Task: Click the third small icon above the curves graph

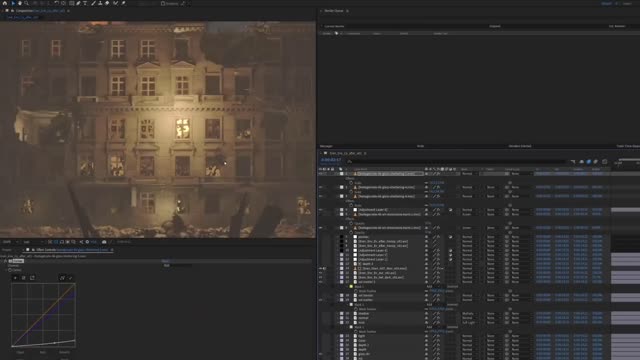Action: [x=32, y=278]
